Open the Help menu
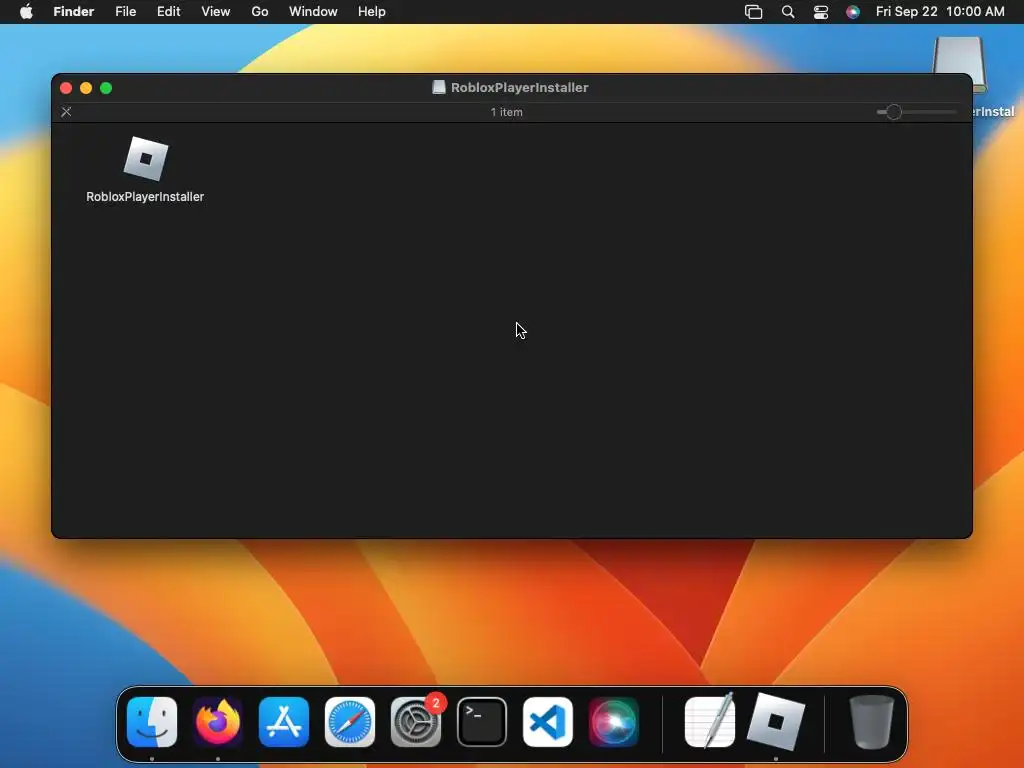Viewport: 1024px width, 768px height. point(372,12)
